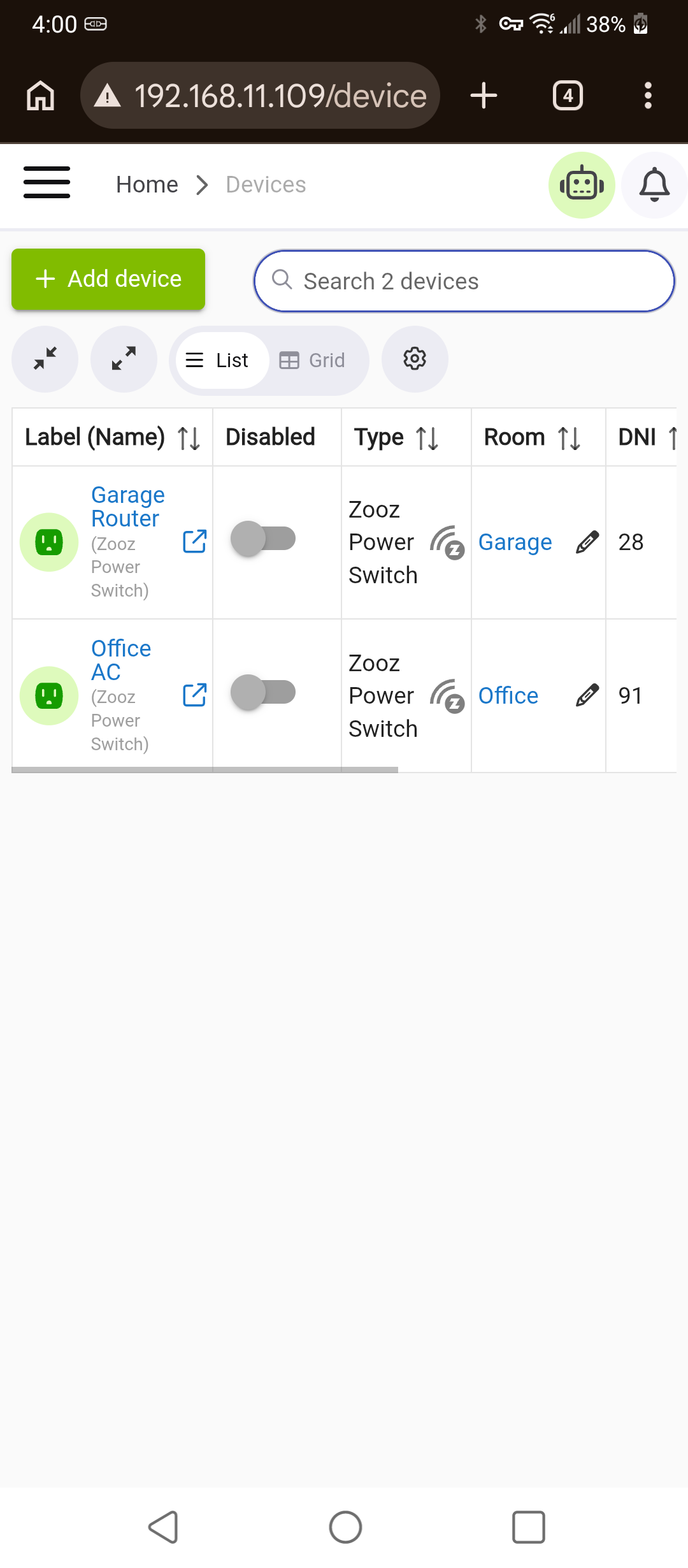Open the notifications bell
Screen dimensions: 688x1568
click(x=654, y=185)
